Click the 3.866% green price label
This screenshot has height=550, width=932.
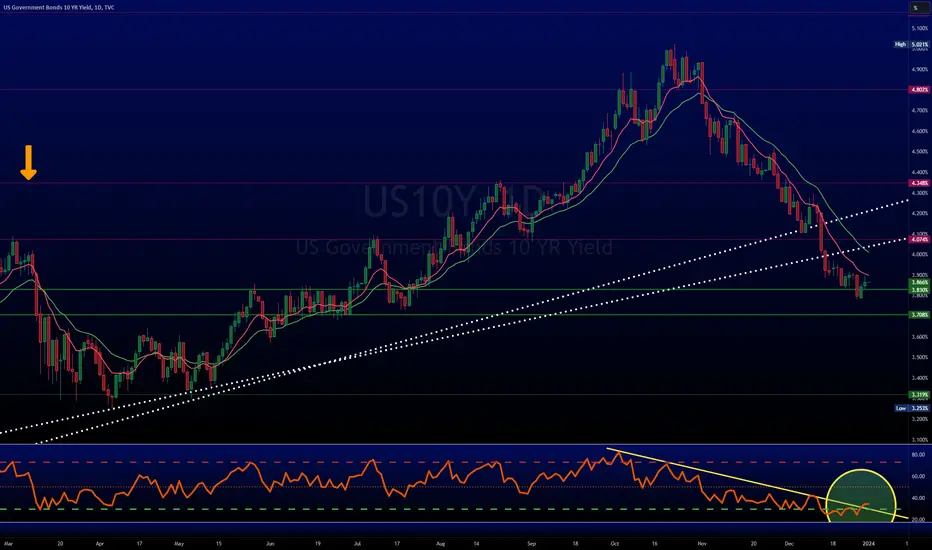919,282
